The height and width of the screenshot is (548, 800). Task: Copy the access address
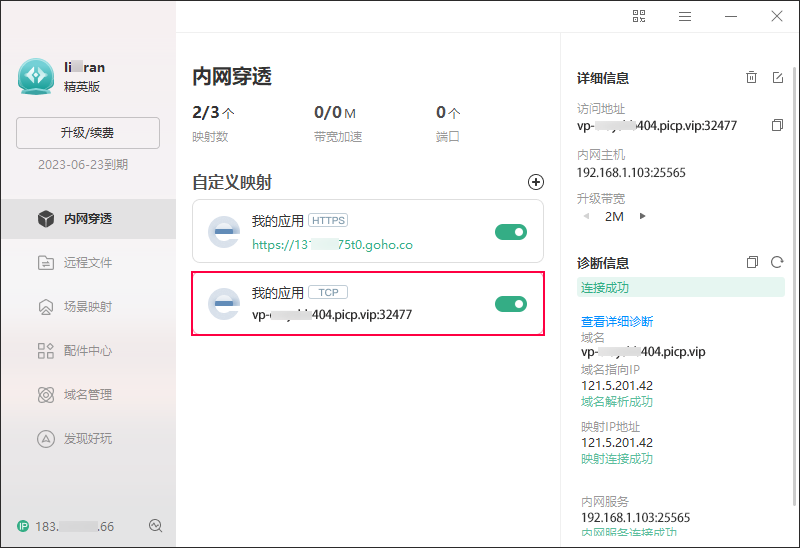point(777,125)
